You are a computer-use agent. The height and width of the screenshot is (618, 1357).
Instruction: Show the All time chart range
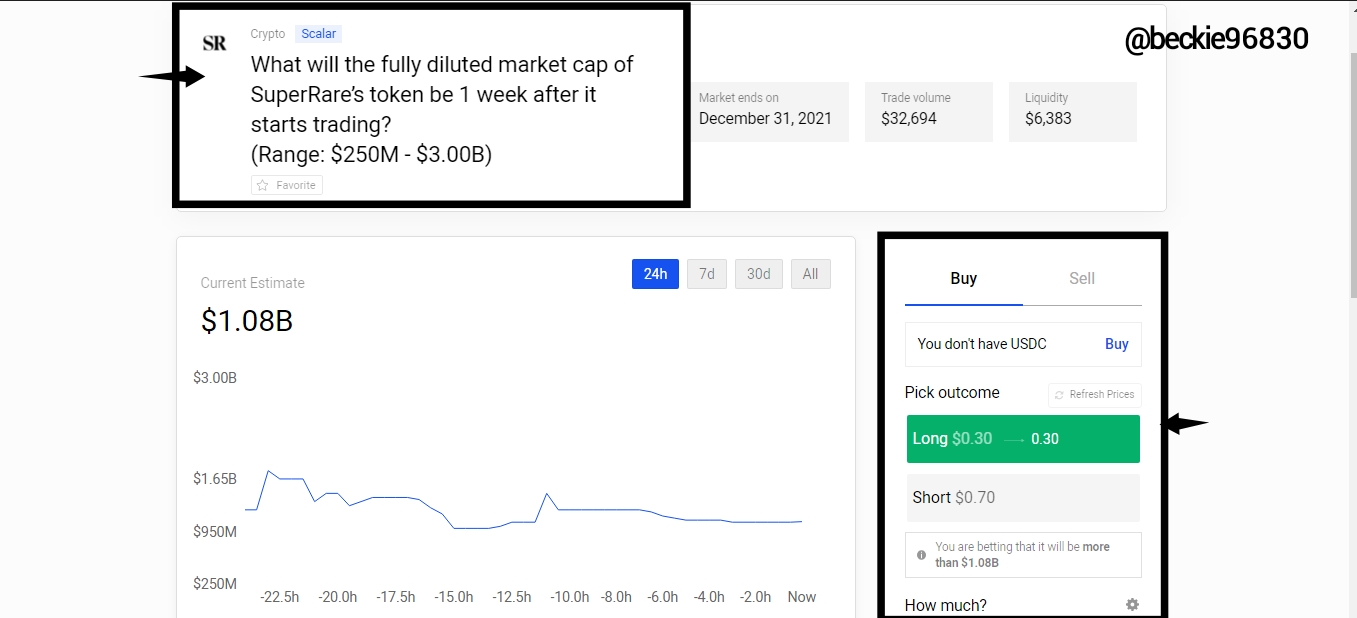(811, 274)
